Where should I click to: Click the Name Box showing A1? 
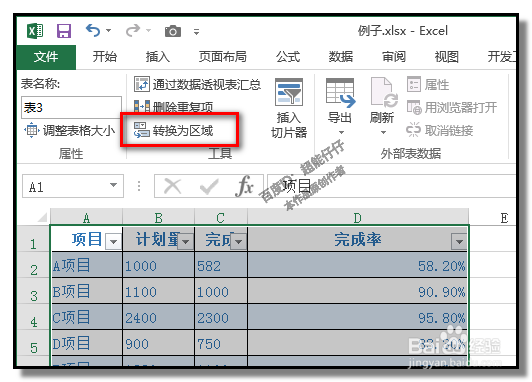point(64,186)
